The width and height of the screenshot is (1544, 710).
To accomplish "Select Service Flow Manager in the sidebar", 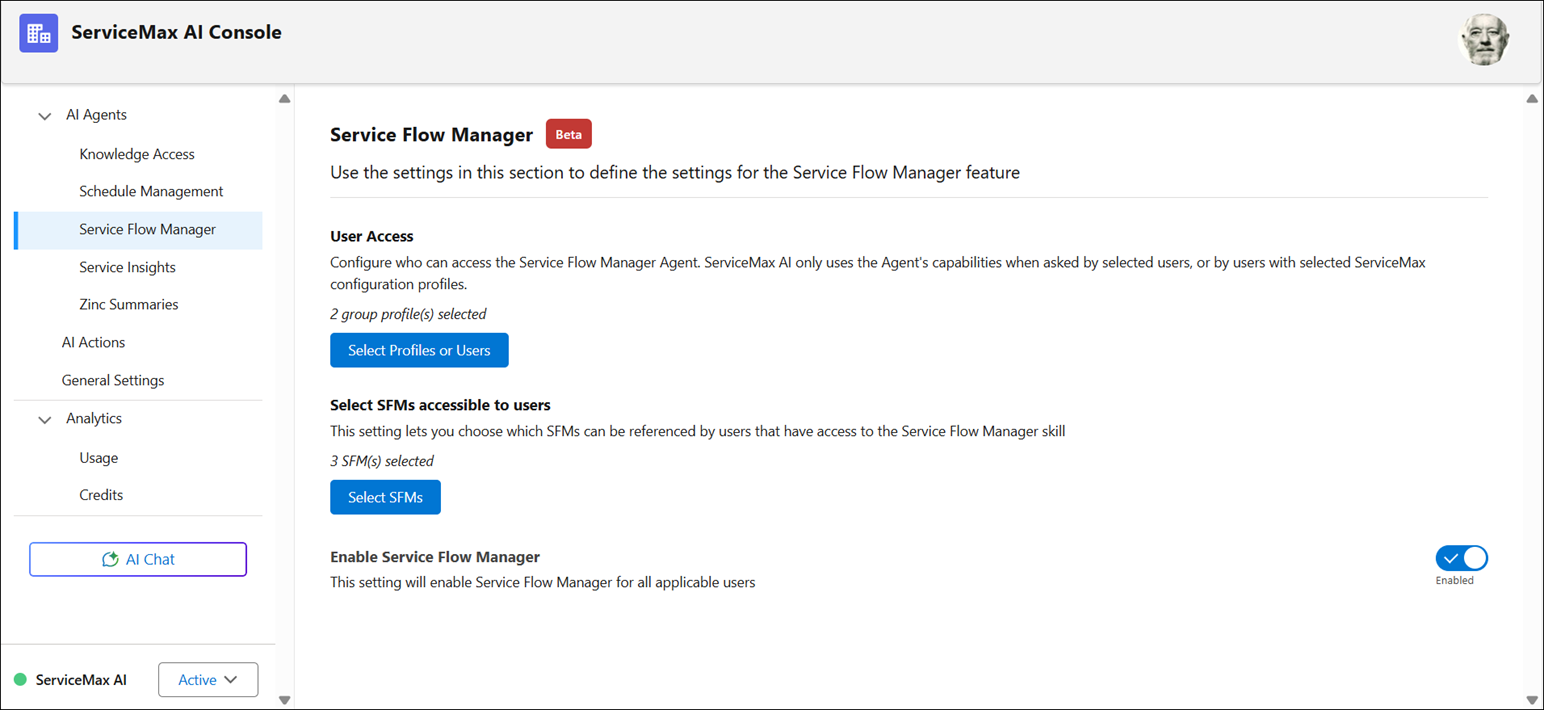I will click(138, 230).
